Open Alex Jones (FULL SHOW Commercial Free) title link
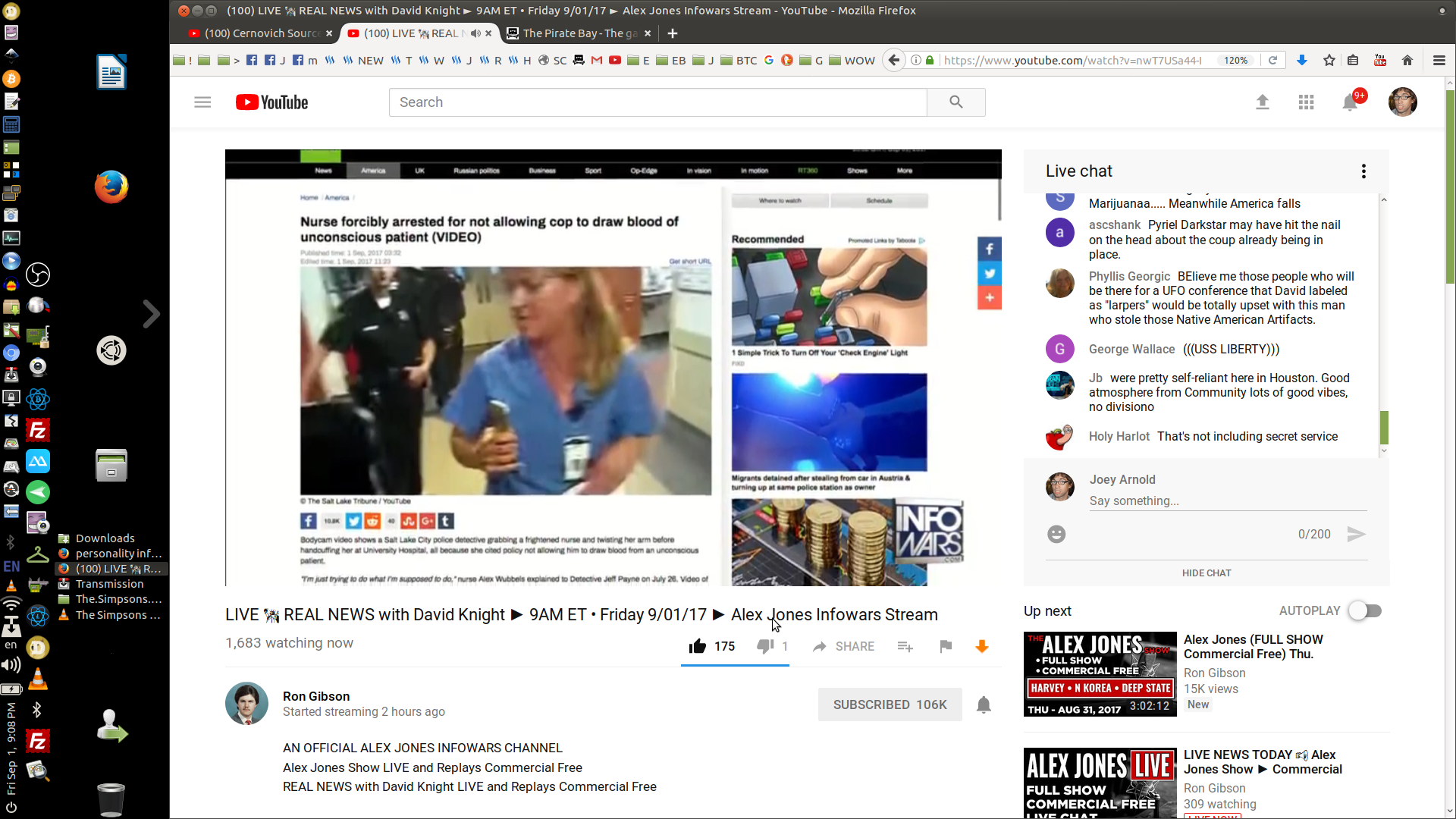1456x819 pixels. [1253, 647]
